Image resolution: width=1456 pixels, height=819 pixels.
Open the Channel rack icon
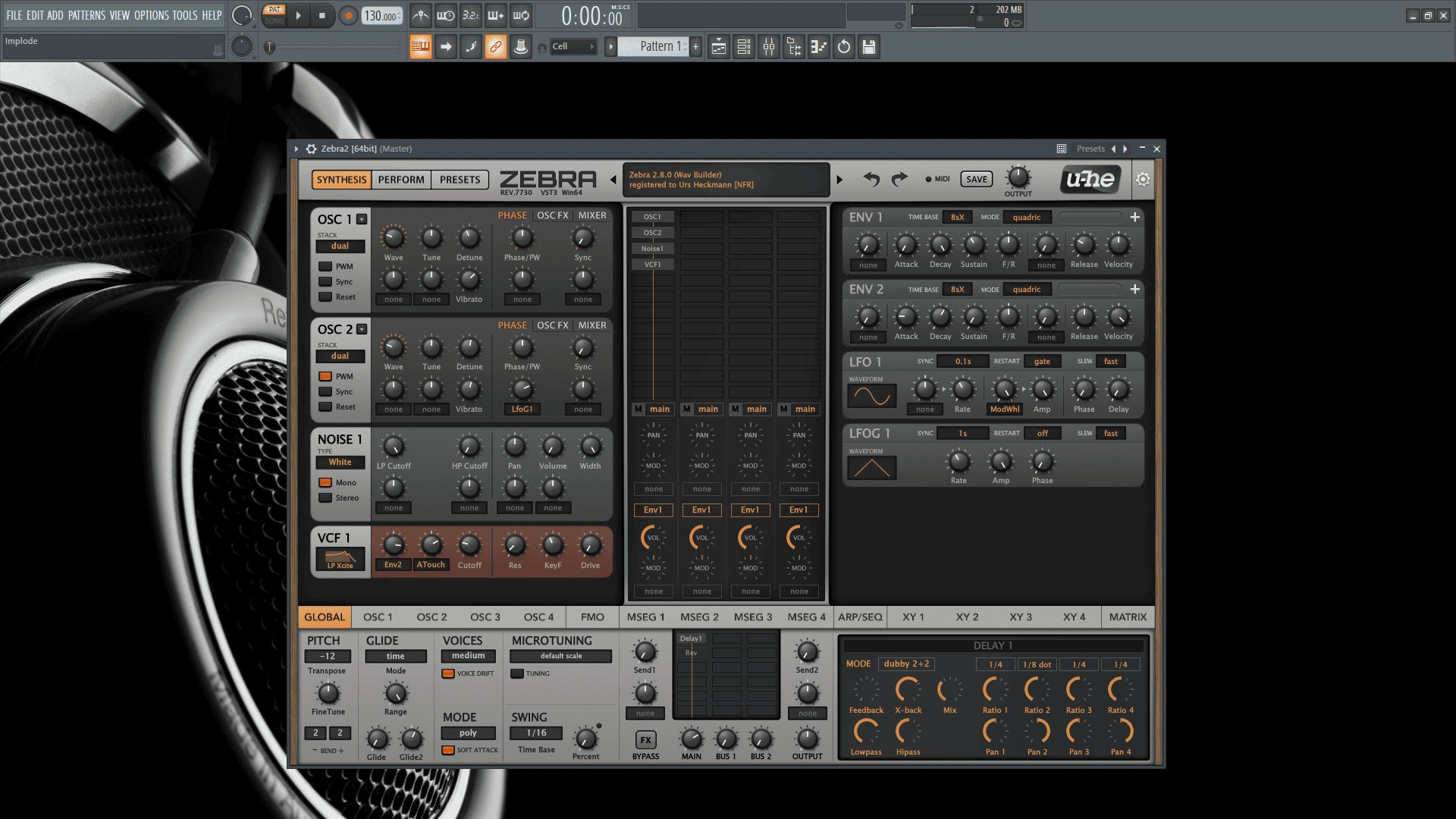pyautogui.click(x=744, y=47)
